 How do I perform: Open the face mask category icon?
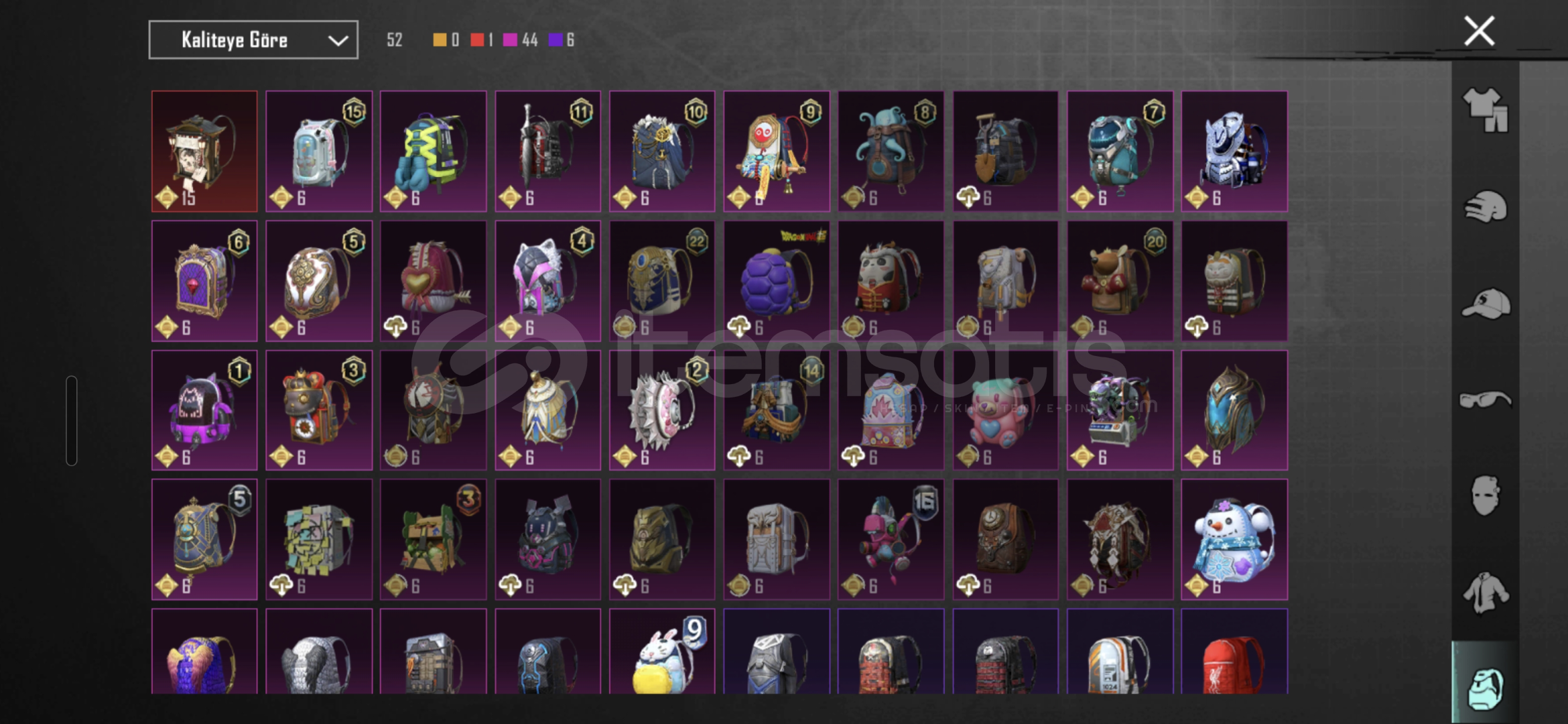click(x=1485, y=495)
